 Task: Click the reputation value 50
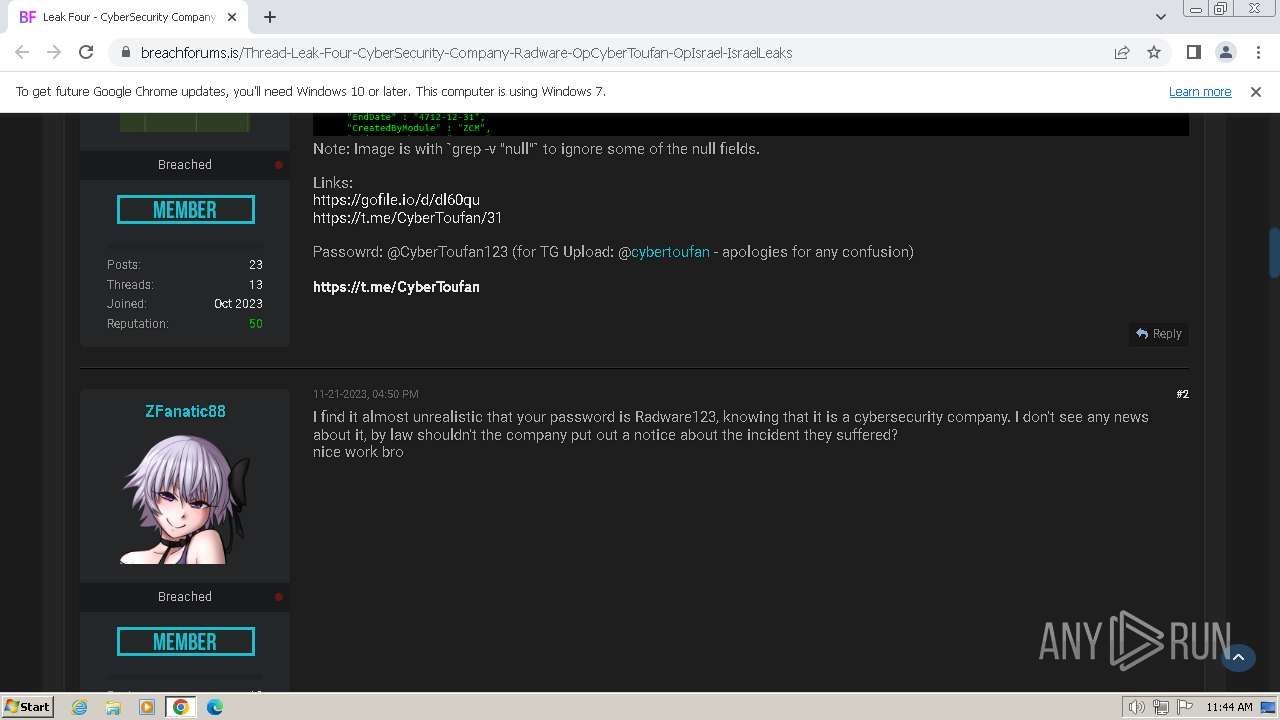click(x=256, y=324)
